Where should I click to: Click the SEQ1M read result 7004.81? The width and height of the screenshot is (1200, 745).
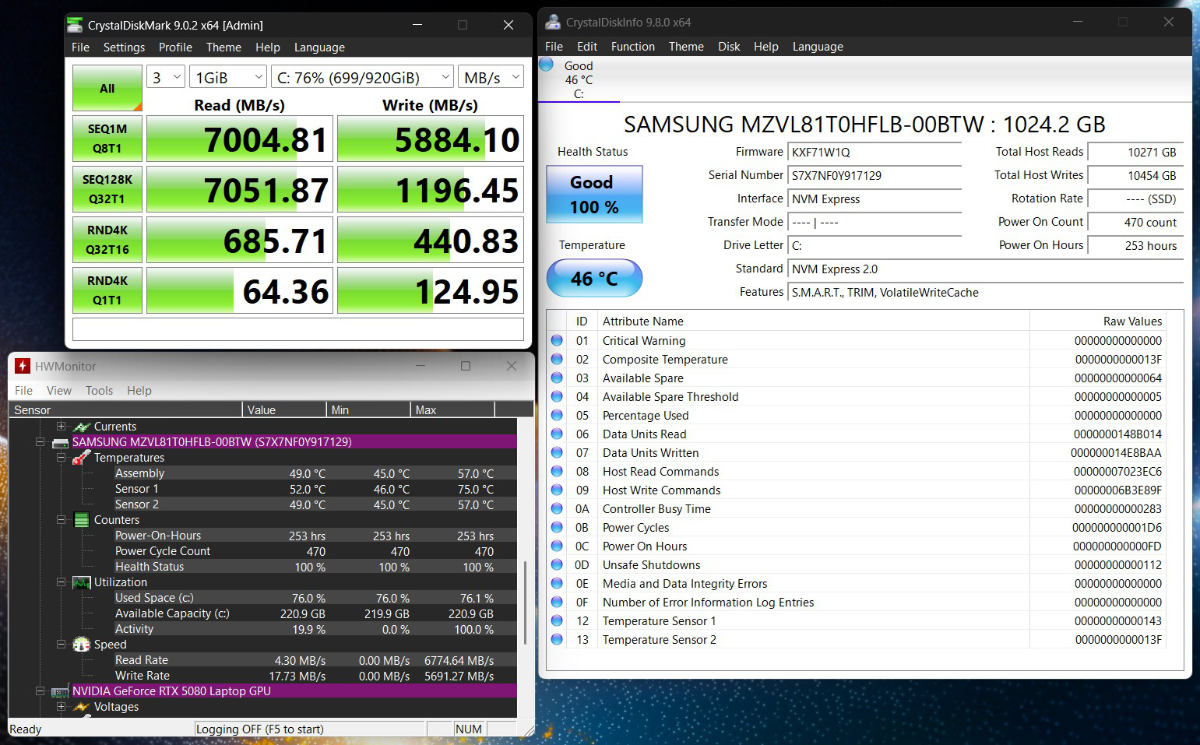(x=239, y=139)
